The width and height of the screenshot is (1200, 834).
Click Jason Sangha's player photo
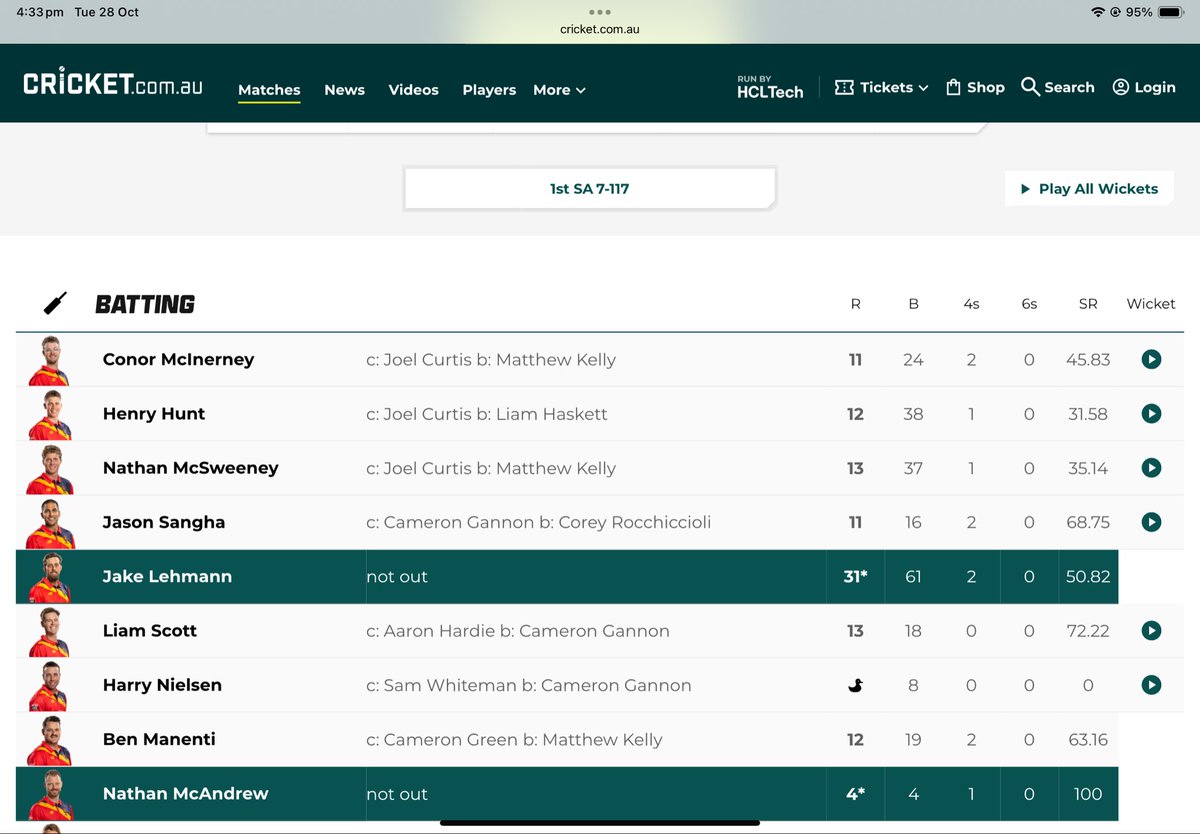48,522
